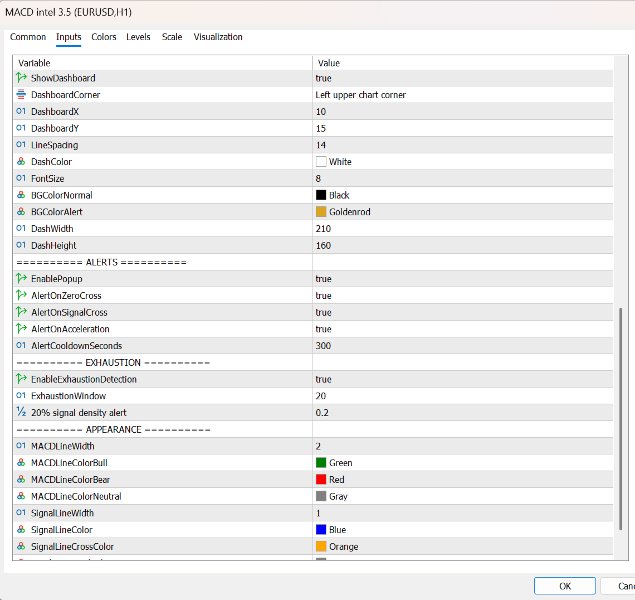The image size is (635, 600).
Task: Select the APPEARANCE section separator row
Action: click(x=313, y=430)
